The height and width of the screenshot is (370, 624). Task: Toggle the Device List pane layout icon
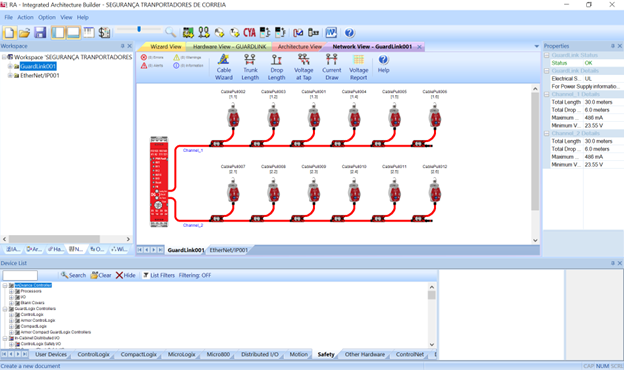[x=73, y=33]
